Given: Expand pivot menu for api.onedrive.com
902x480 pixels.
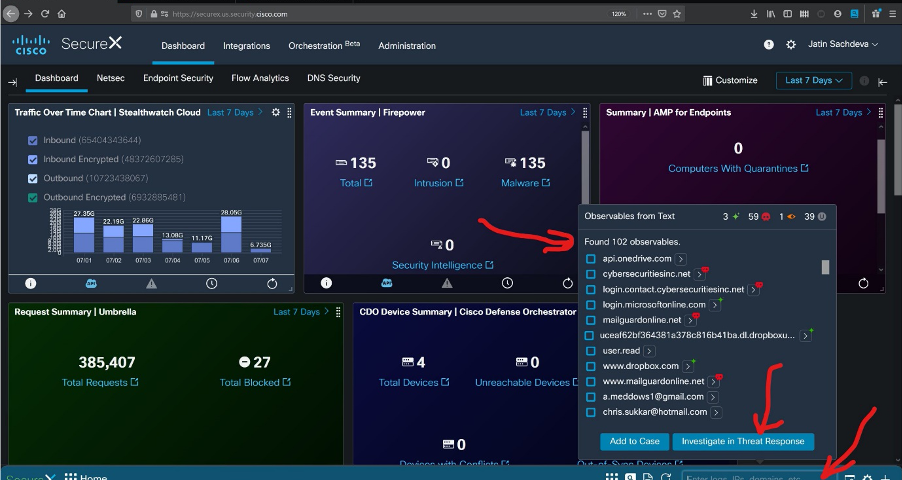Looking at the screenshot, I should tap(681, 260).
